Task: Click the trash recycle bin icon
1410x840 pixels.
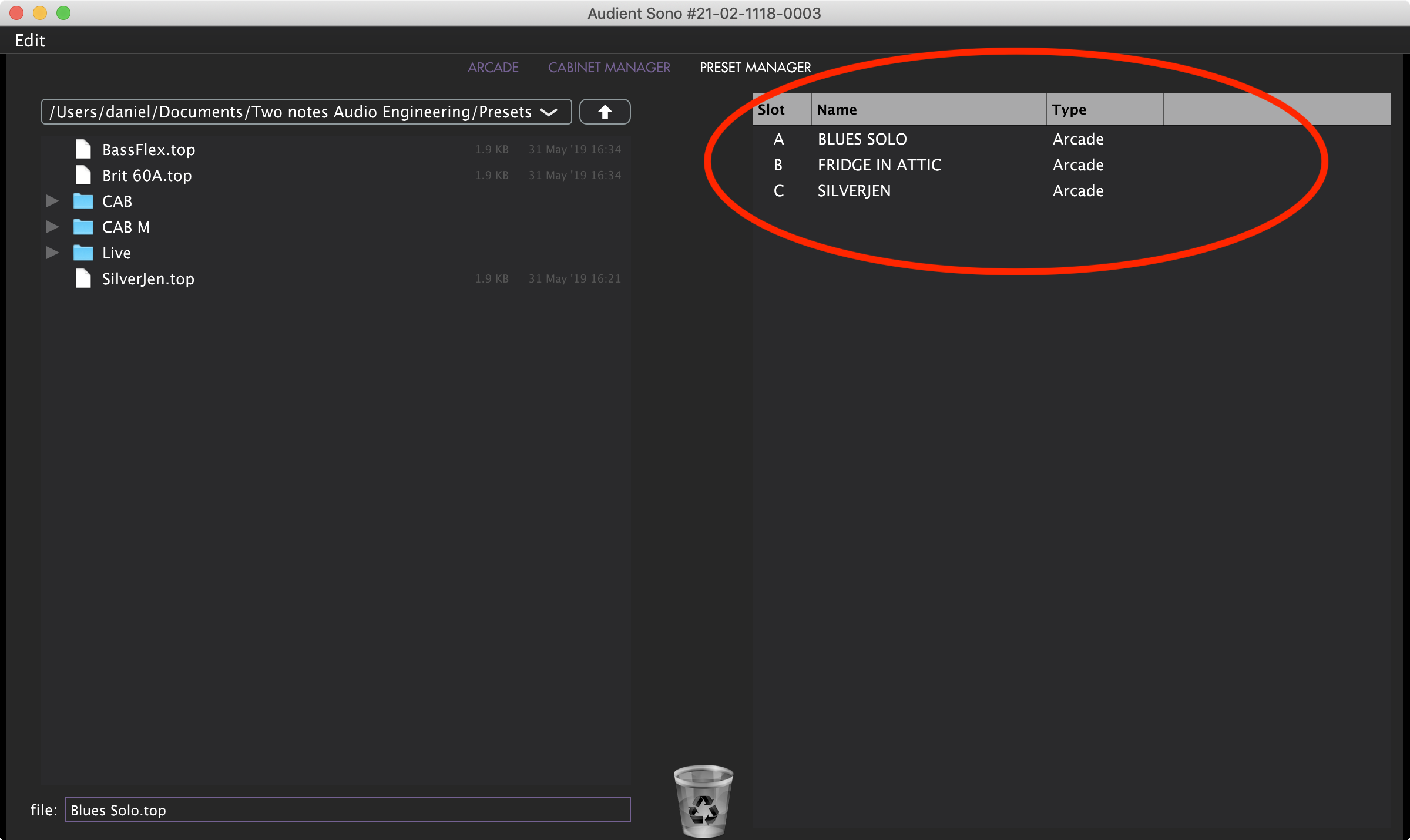Action: click(703, 801)
